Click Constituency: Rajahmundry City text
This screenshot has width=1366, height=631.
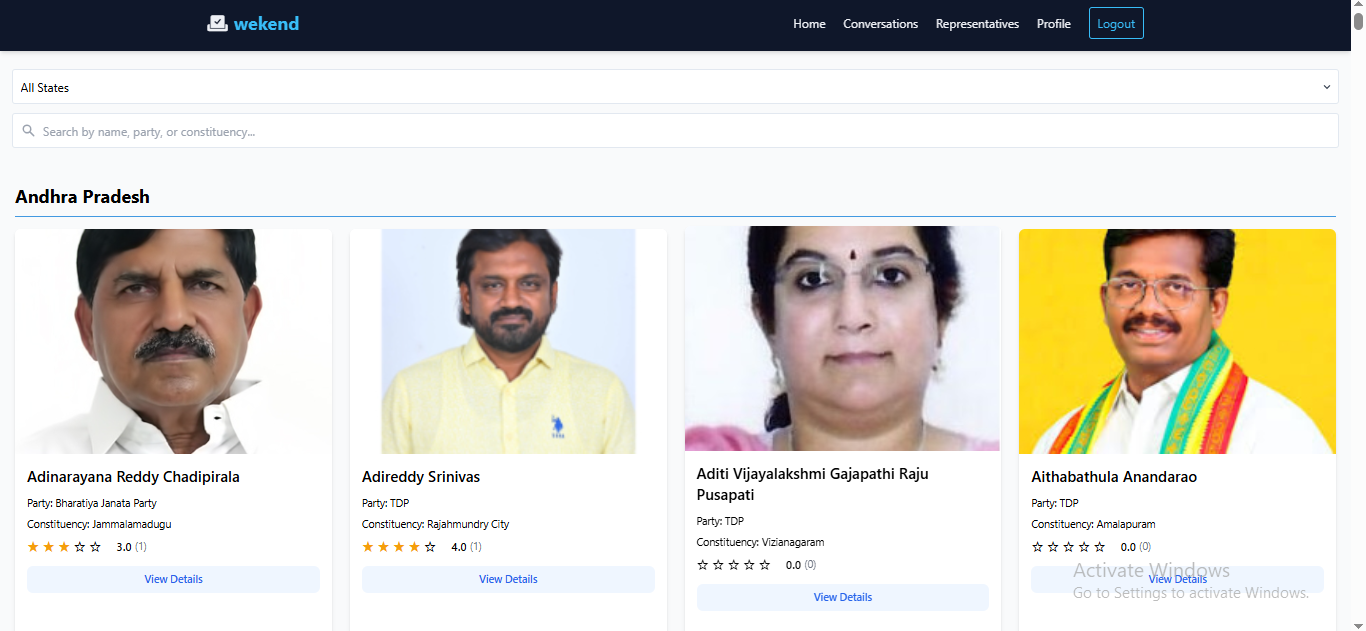436,524
